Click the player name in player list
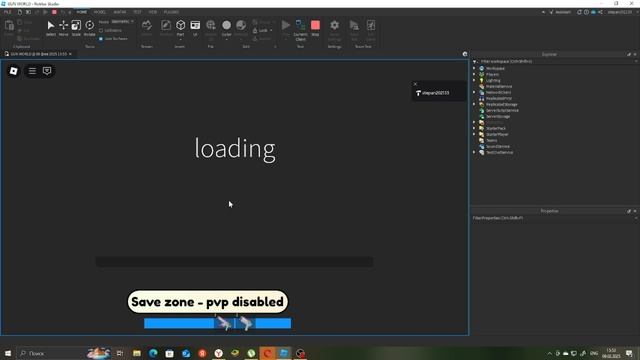 tap(436, 93)
